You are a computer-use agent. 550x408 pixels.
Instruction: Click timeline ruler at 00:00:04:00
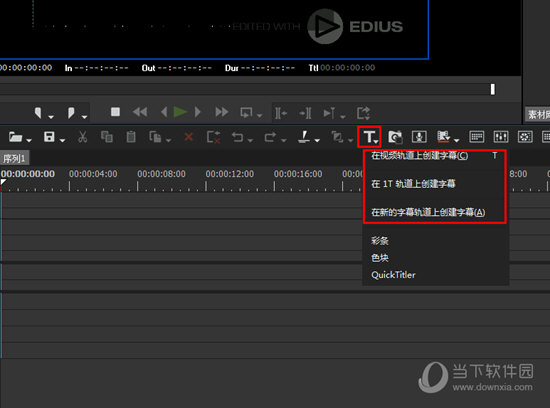click(93, 174)
